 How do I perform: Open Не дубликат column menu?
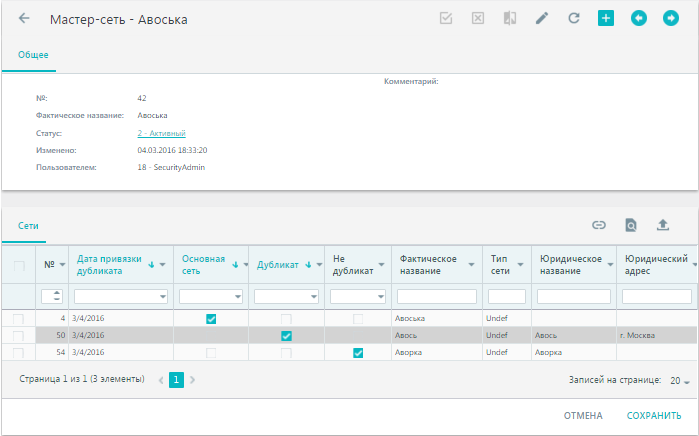coord(382,265)
